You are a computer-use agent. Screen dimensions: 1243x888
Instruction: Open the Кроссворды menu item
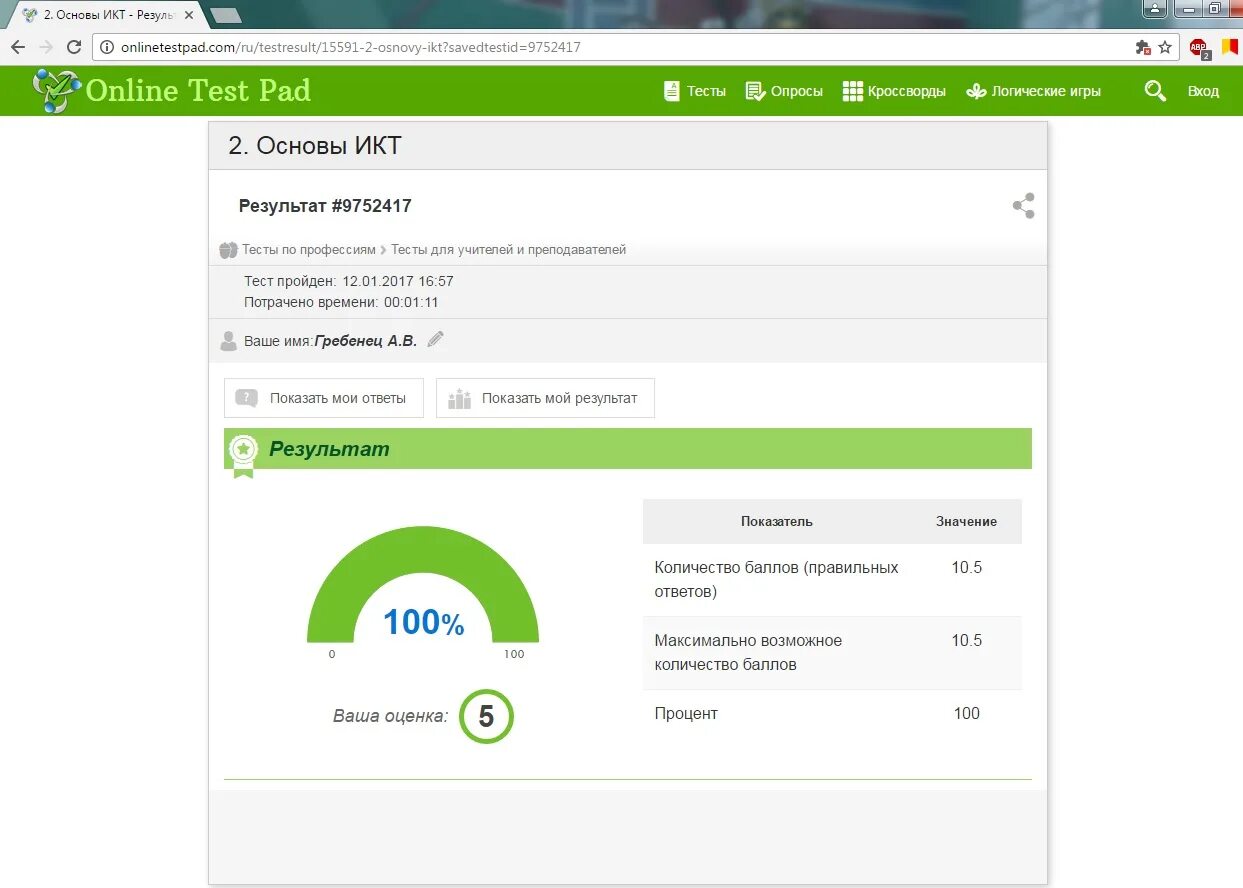(894, 91)
